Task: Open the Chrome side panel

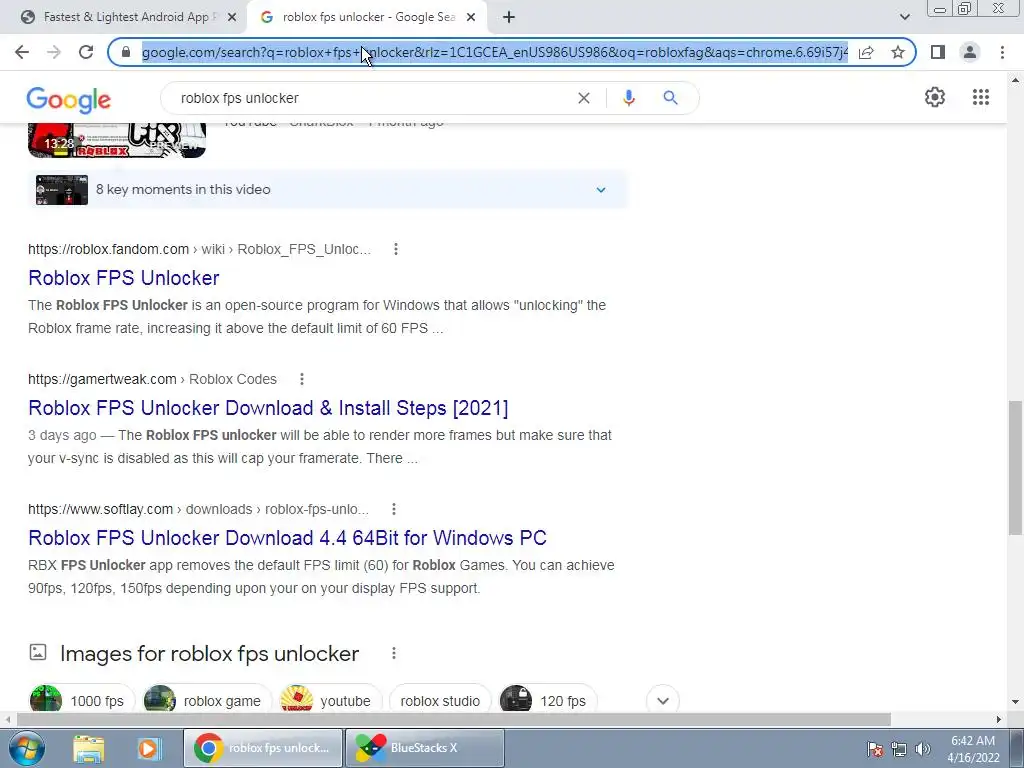Action: (938, 52)
